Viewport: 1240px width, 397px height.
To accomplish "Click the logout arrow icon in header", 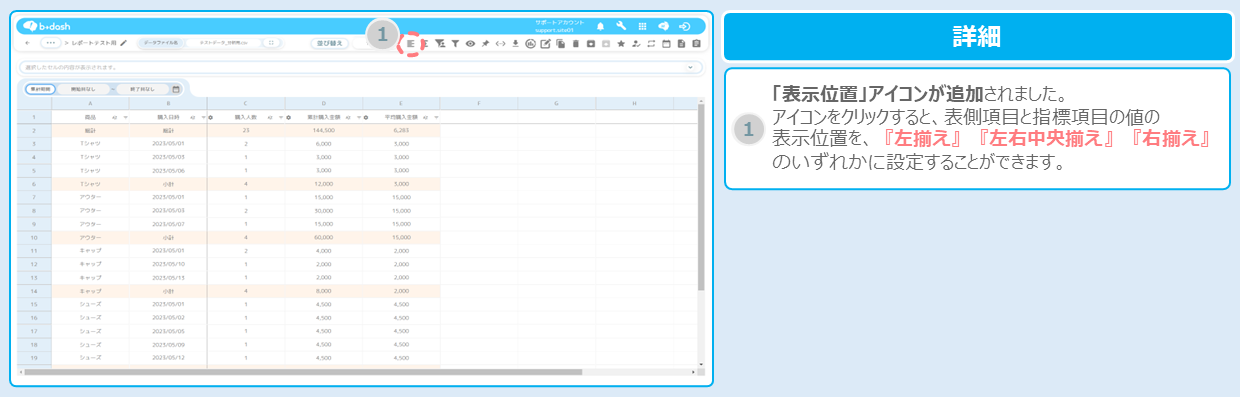I will [x=684, y=26].
